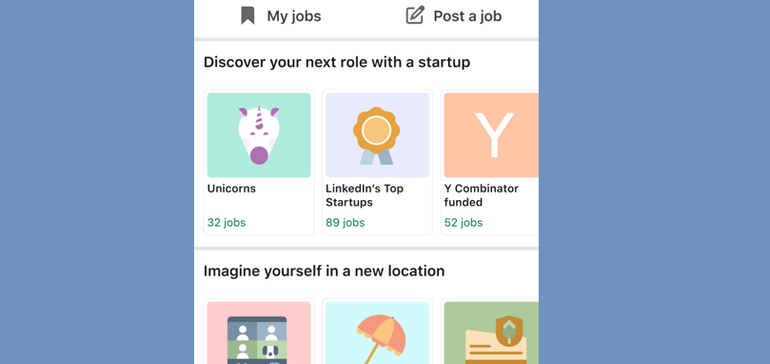Open Y Combinator funded card title
The height and width of the screenshot is (364, 770).
pyautogui.click(x=481, y=196)
